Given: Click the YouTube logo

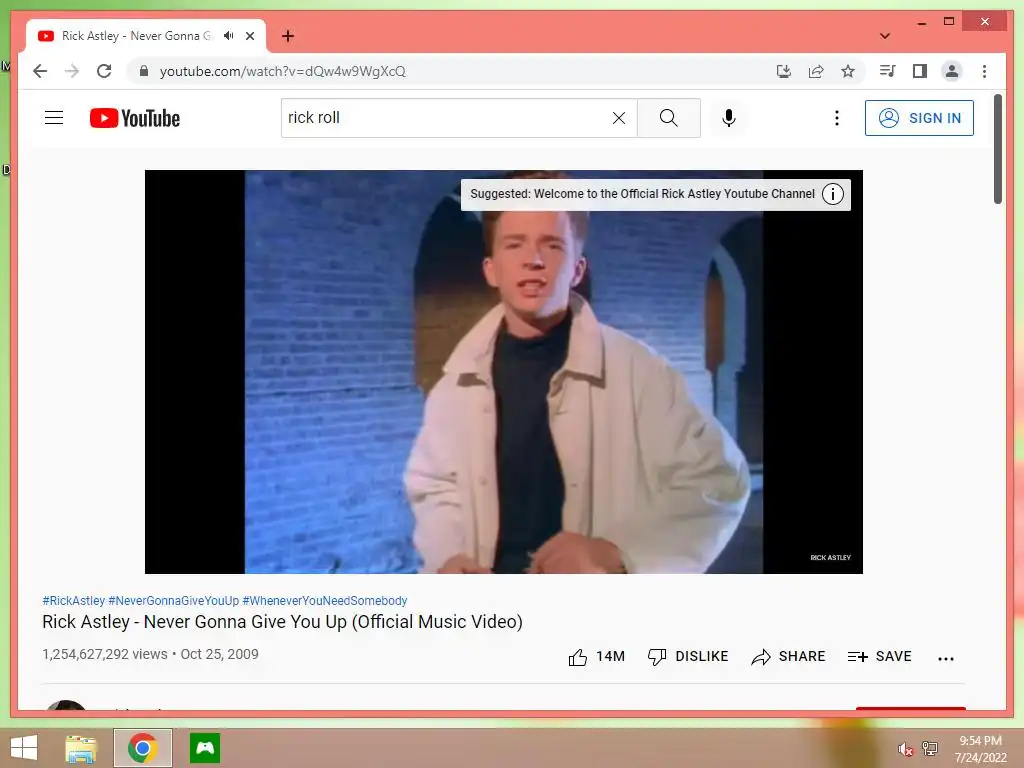Looking at the screenshot, I should point(135,118).
